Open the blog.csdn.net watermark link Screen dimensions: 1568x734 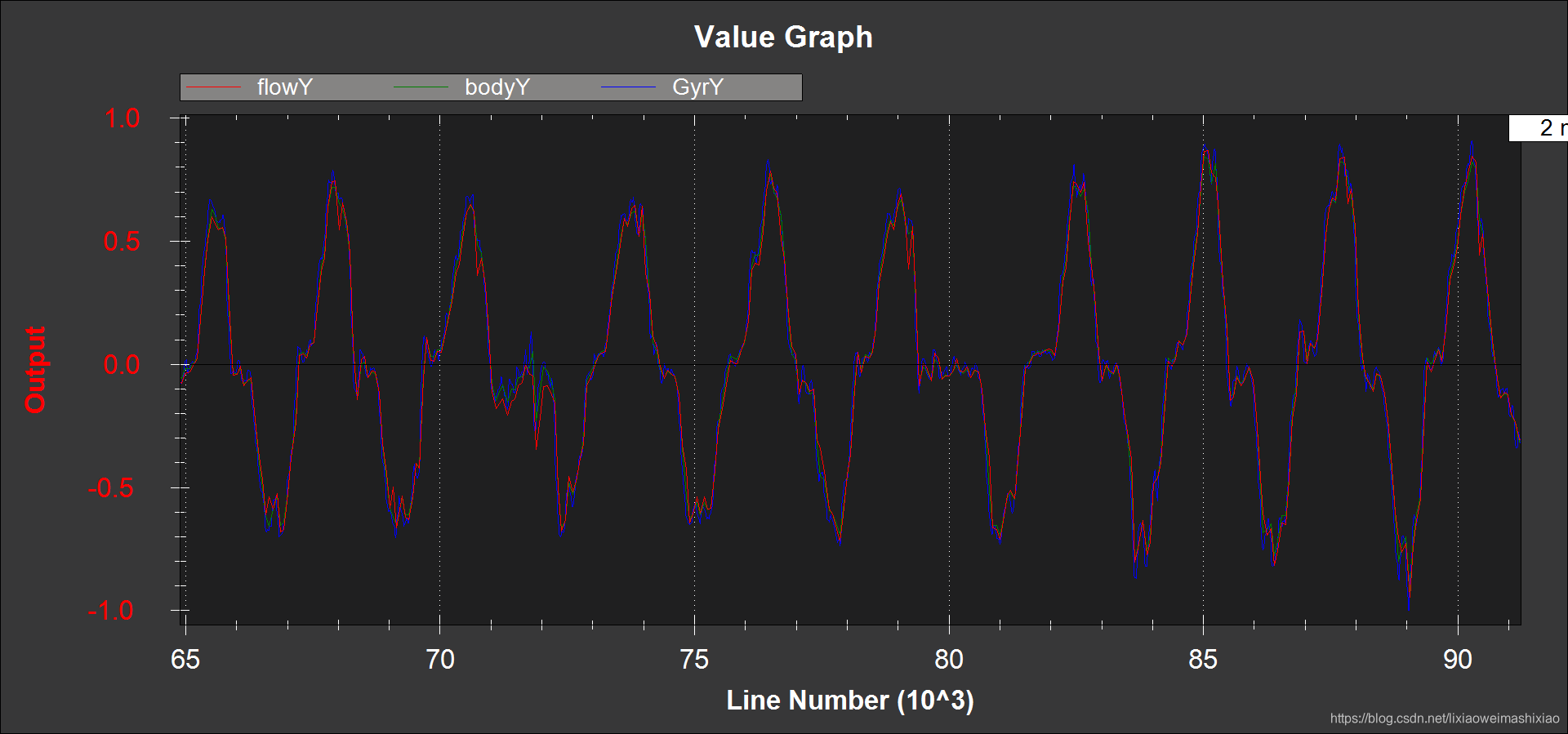coord(1445,718)
